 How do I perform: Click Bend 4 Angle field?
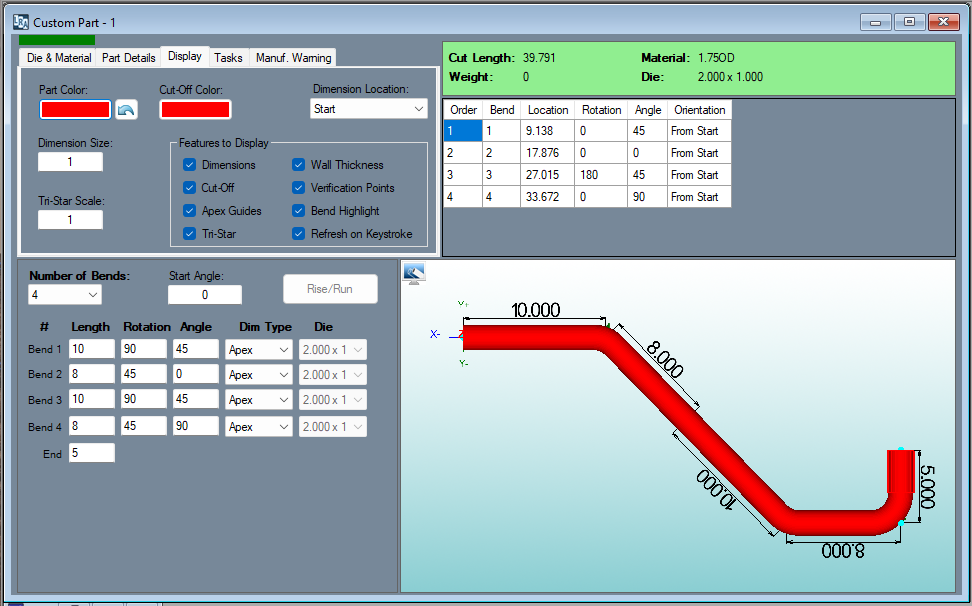click(196, 426)
